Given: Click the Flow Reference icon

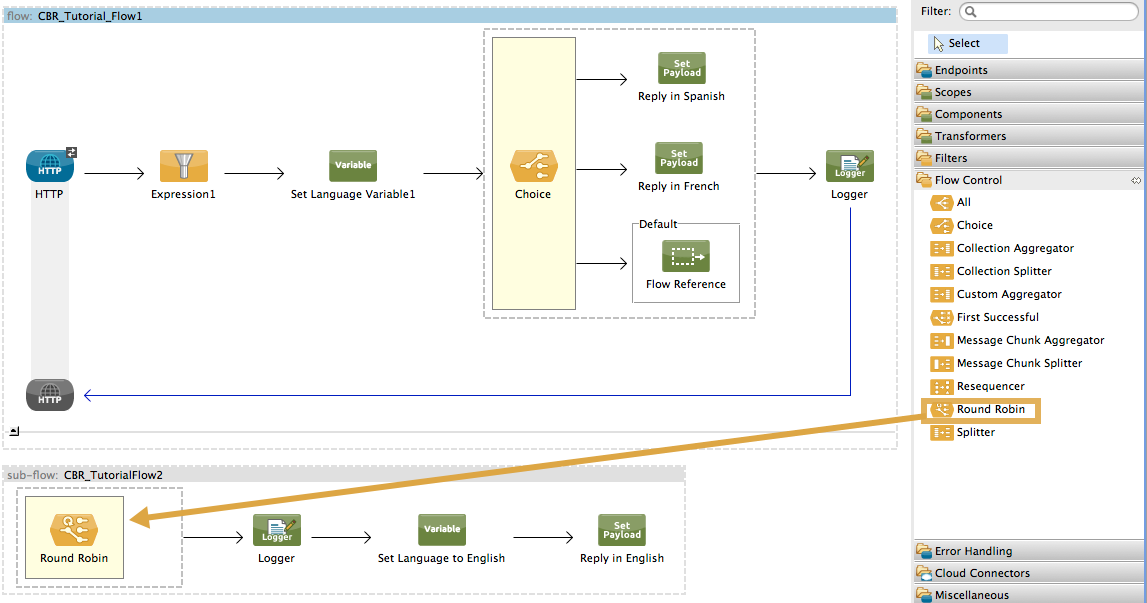Looking at the screenshot, I should [x=685, y=256].
